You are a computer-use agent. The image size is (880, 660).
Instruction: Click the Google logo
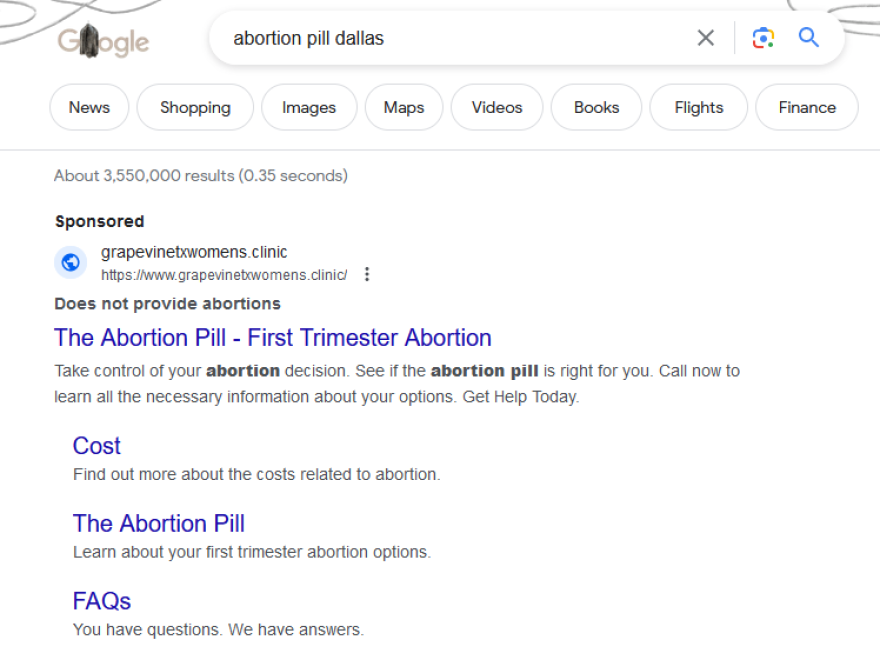103,41
